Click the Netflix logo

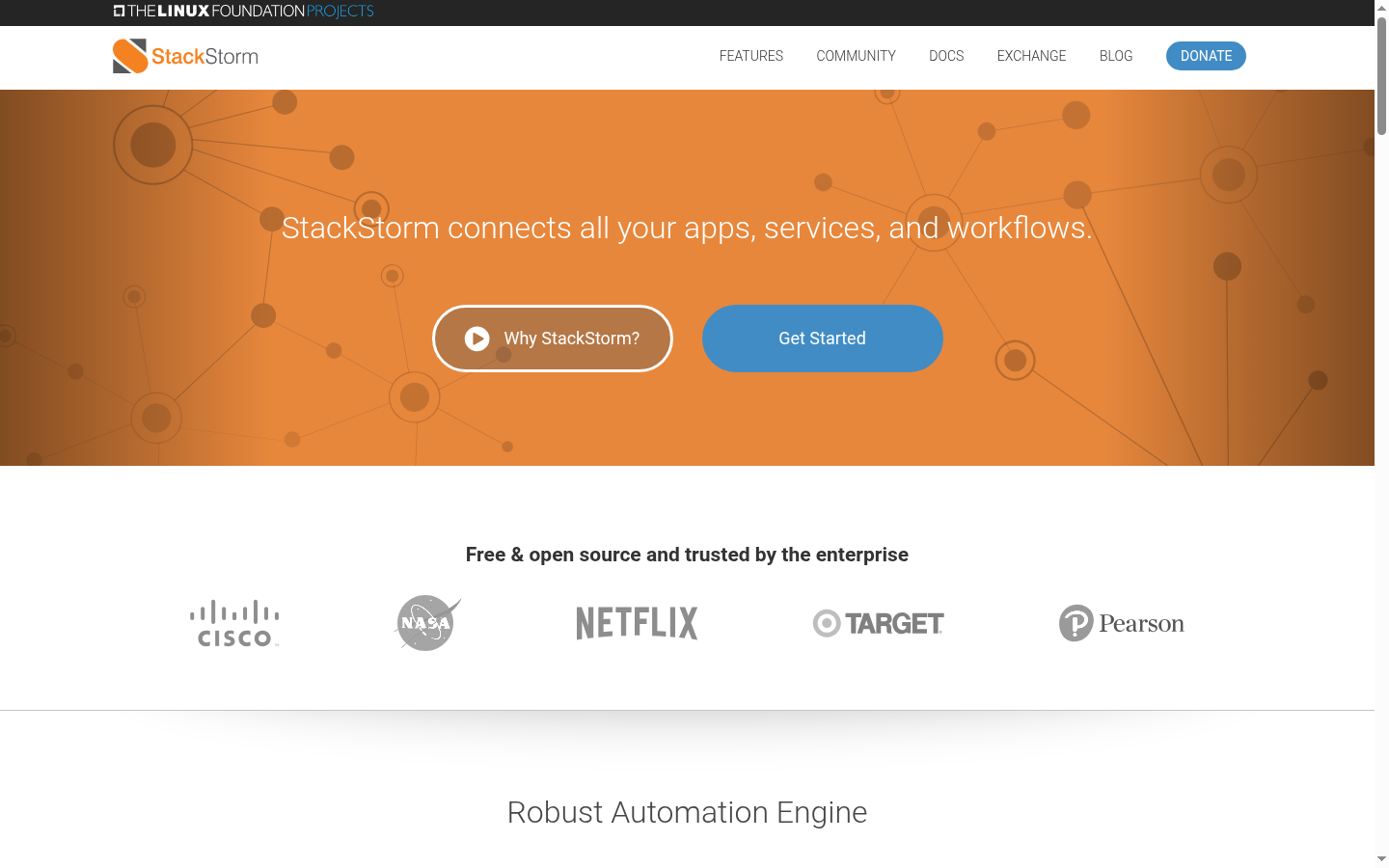coord(637,623)
